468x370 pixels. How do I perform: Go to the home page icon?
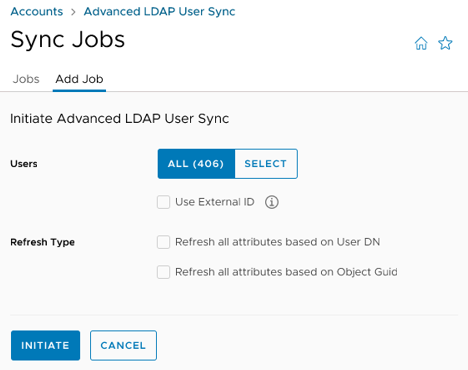coord(421,43)
